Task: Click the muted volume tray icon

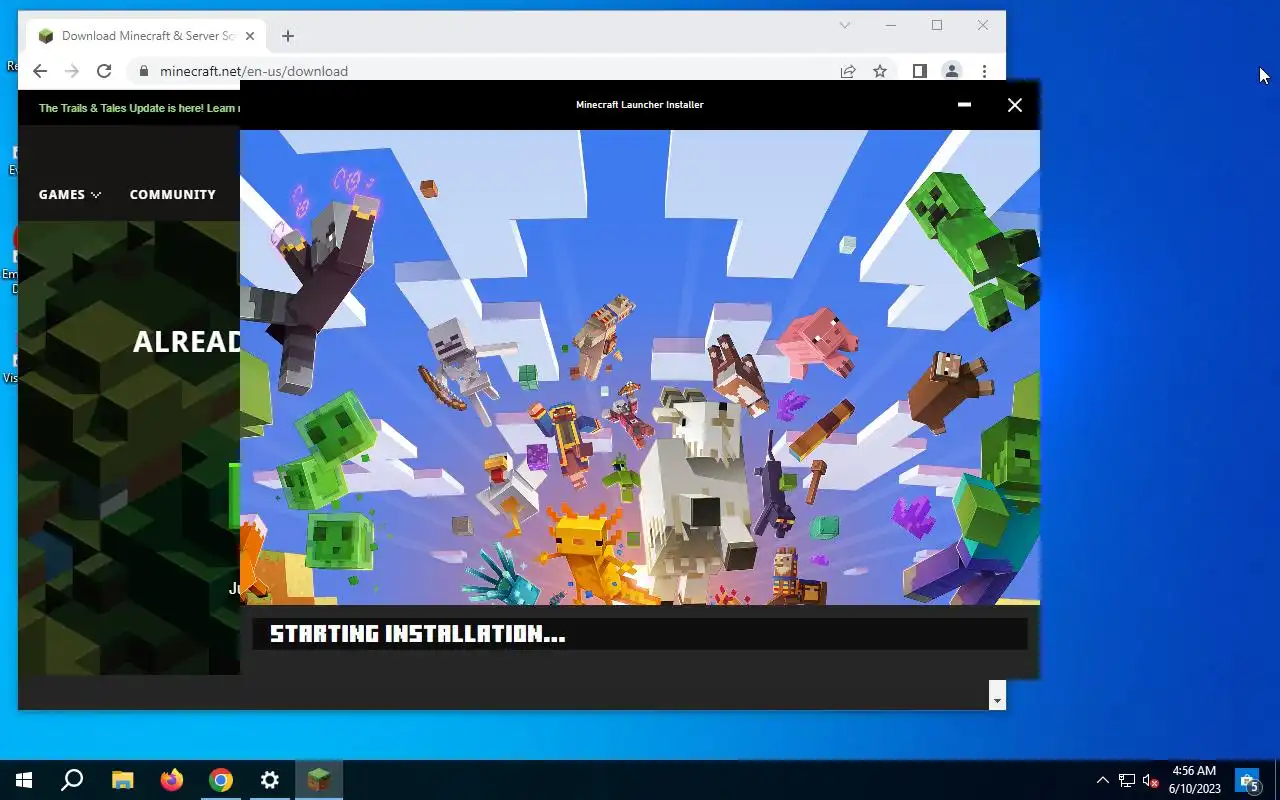Action: (1151, 780)
